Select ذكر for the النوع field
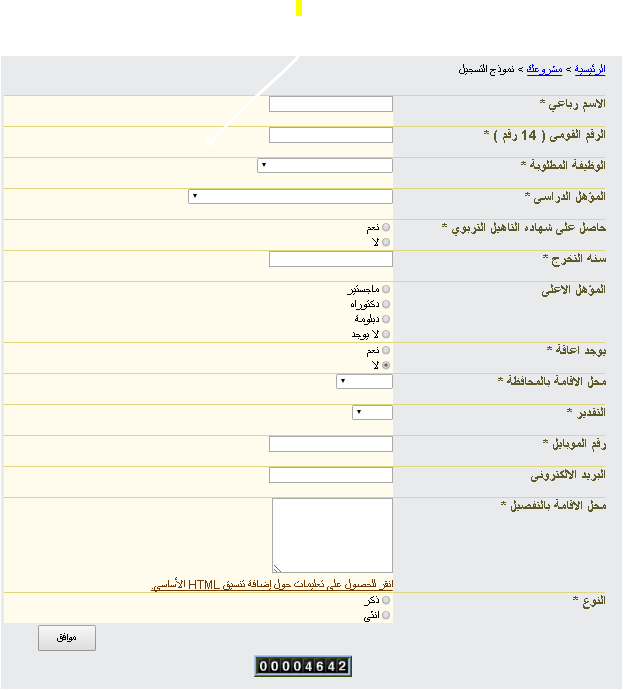The image size is (623, 690). coord(386,601)
